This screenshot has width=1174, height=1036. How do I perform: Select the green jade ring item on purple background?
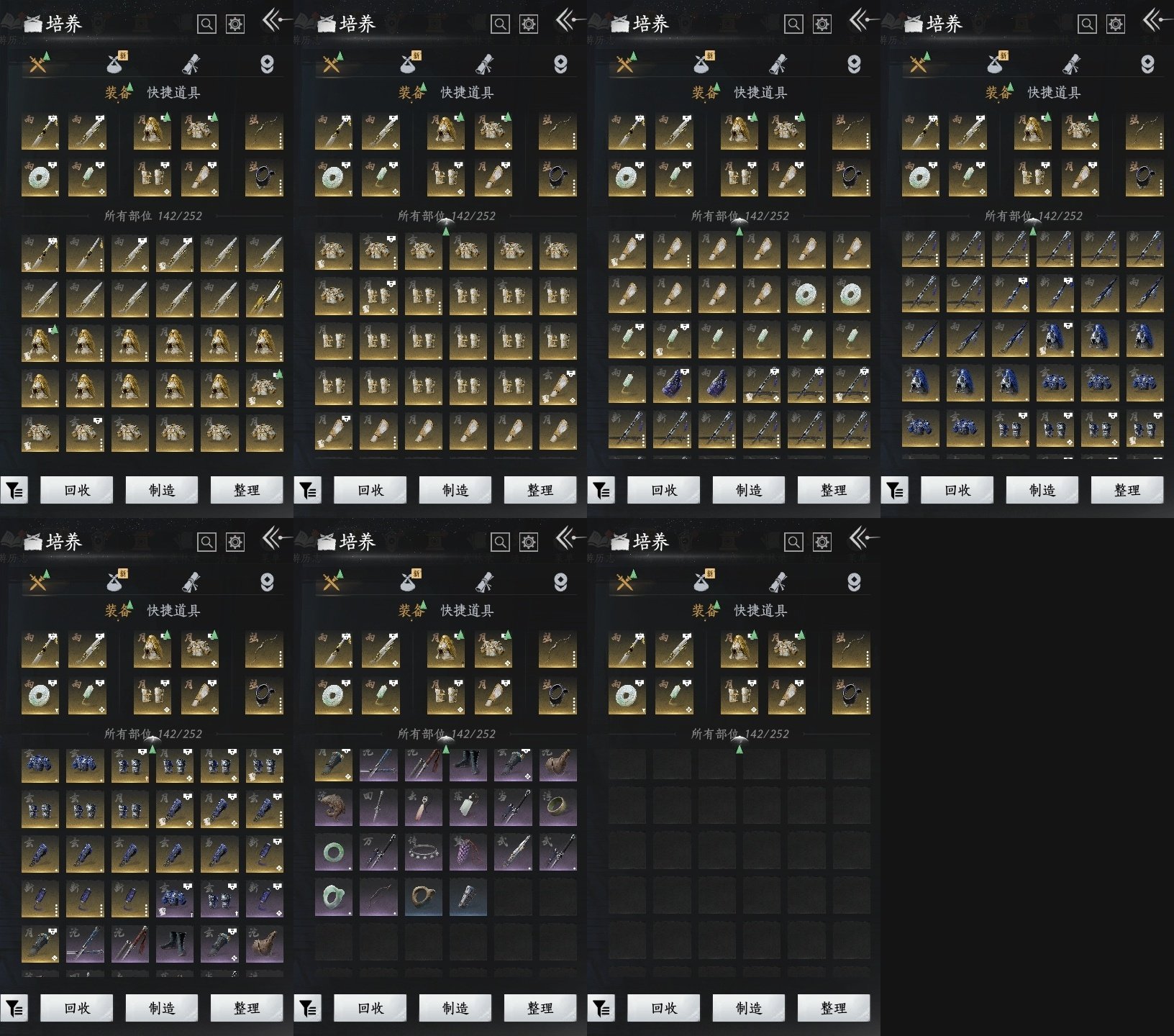[x=334, y=852]
